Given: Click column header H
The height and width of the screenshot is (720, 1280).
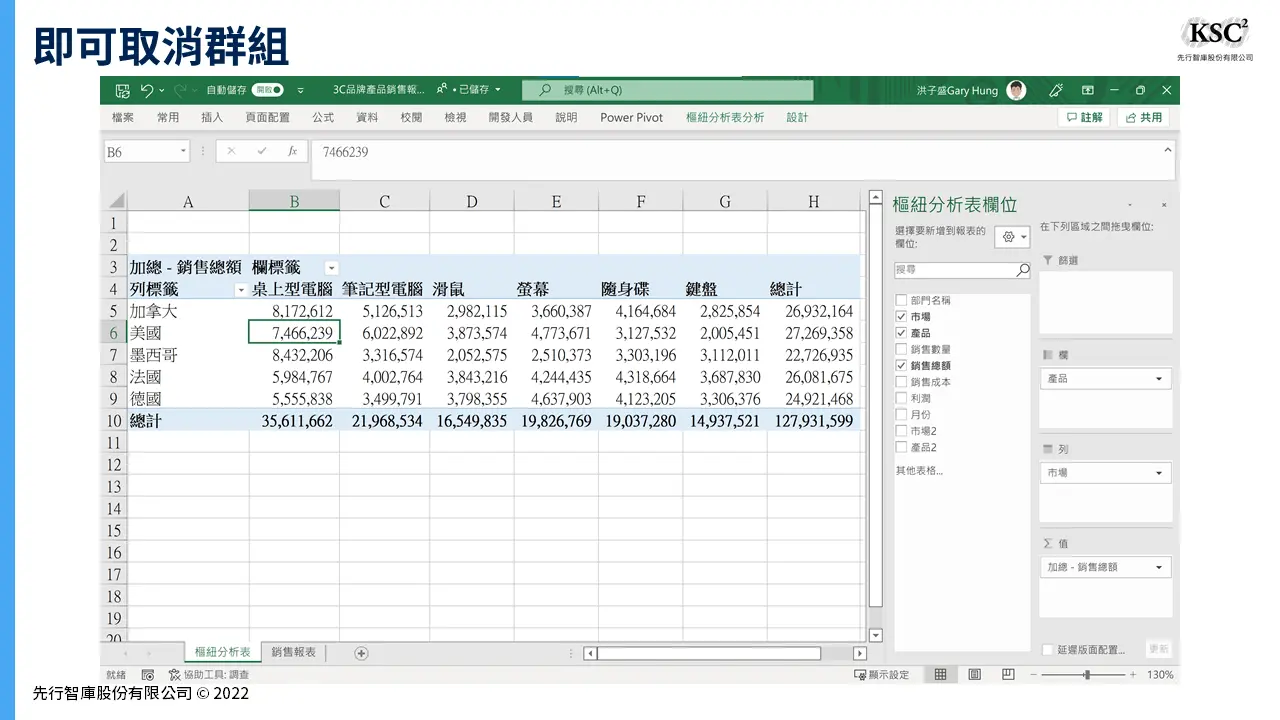Looking at the screenshot, I should (814, 201).
